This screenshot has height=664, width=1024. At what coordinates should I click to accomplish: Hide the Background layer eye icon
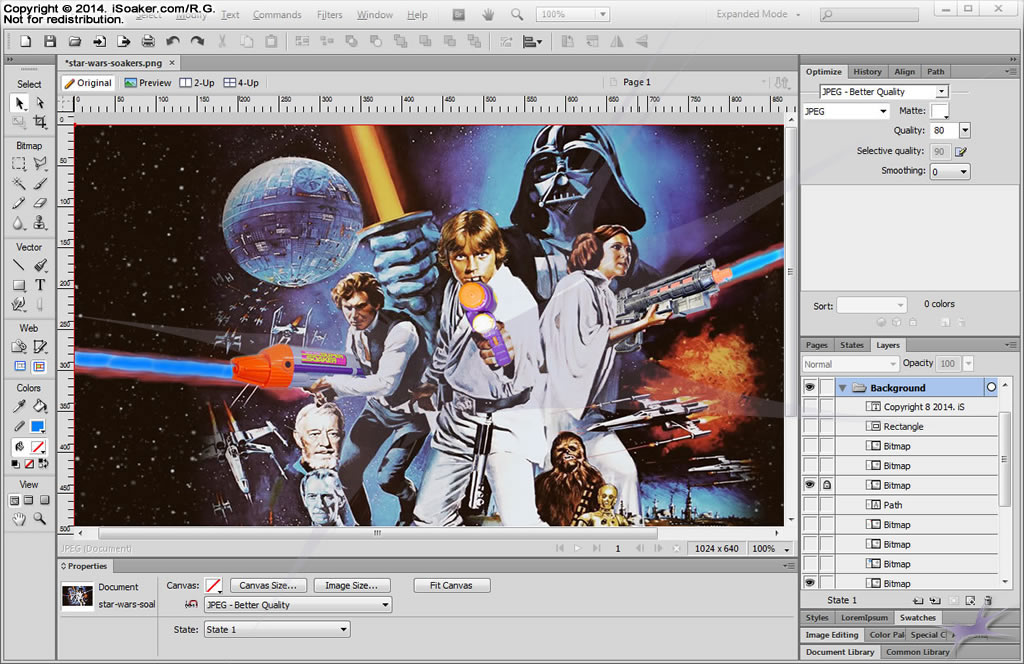click(810, 387)
